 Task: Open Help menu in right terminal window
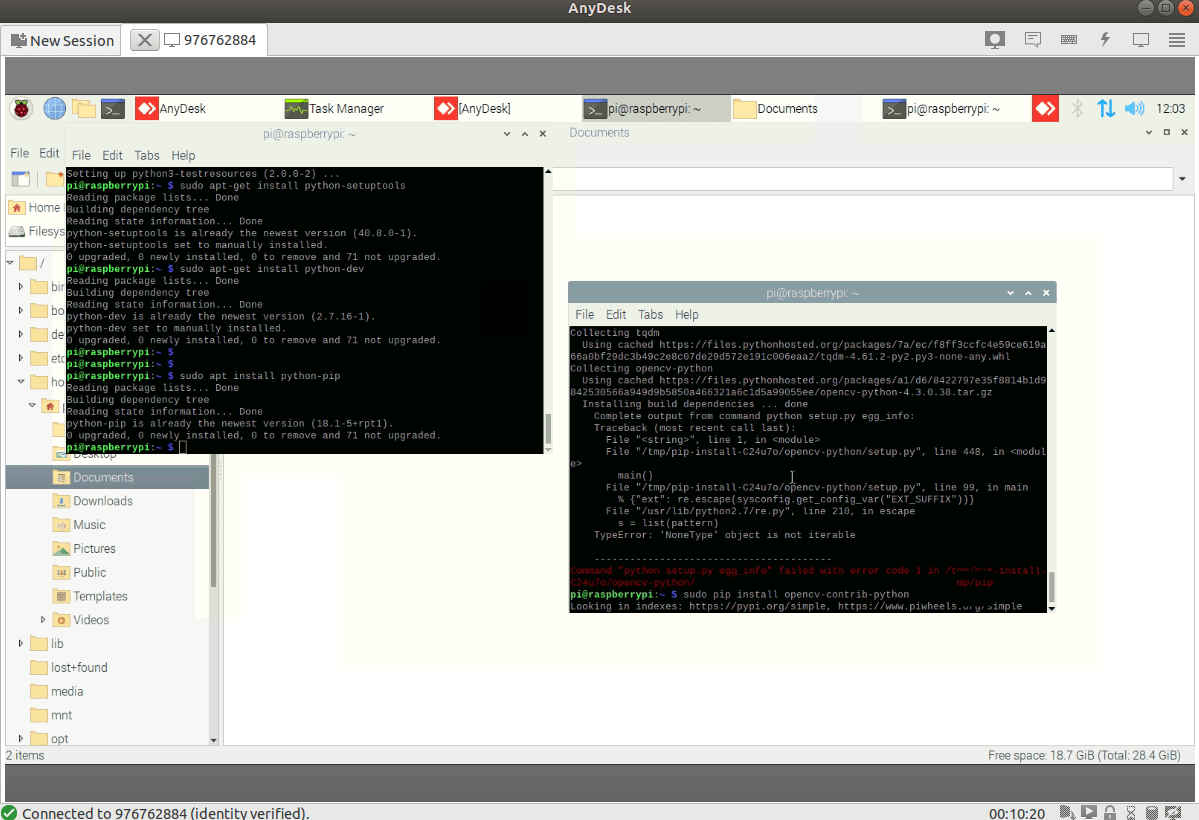687,314
